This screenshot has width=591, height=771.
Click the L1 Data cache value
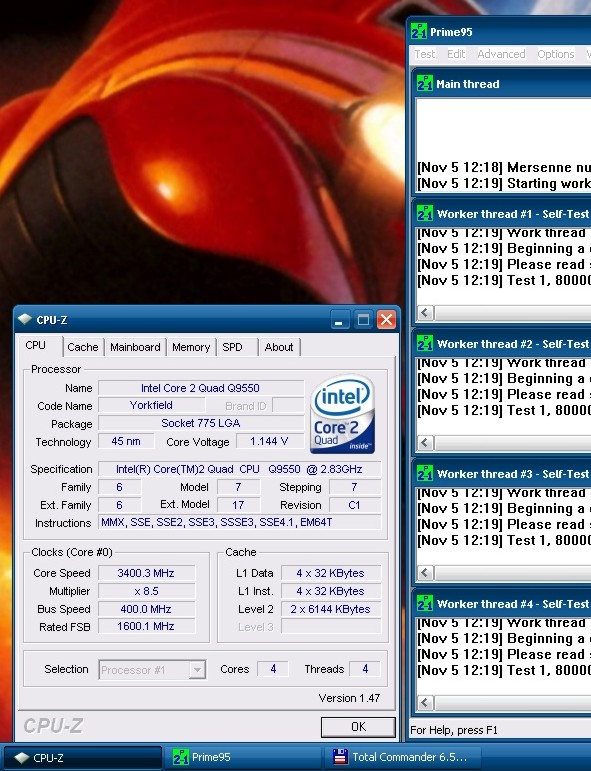point(331,573)
